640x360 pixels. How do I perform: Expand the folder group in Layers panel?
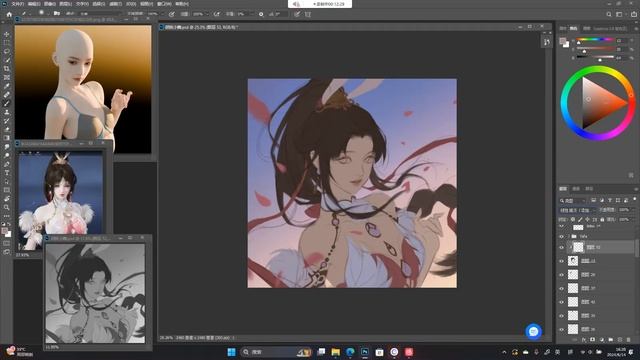569,236
